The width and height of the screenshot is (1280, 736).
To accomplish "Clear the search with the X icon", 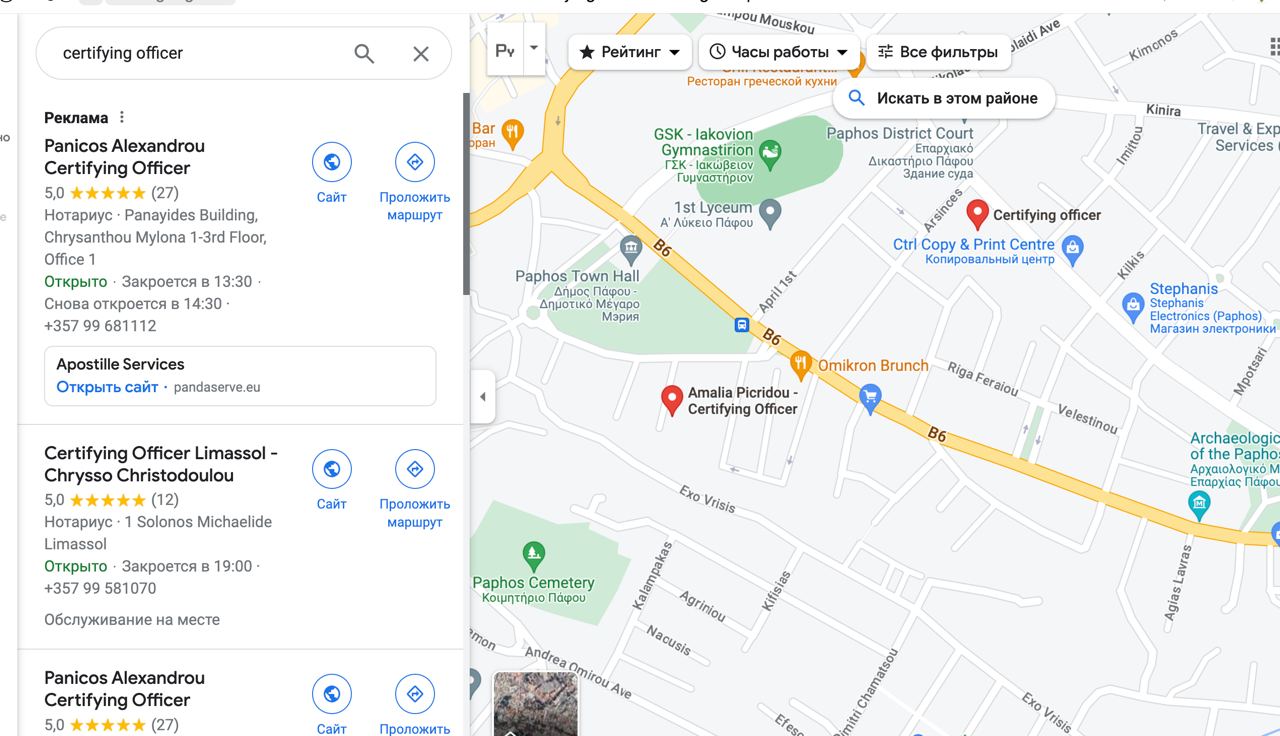I will tap(421, 54).
